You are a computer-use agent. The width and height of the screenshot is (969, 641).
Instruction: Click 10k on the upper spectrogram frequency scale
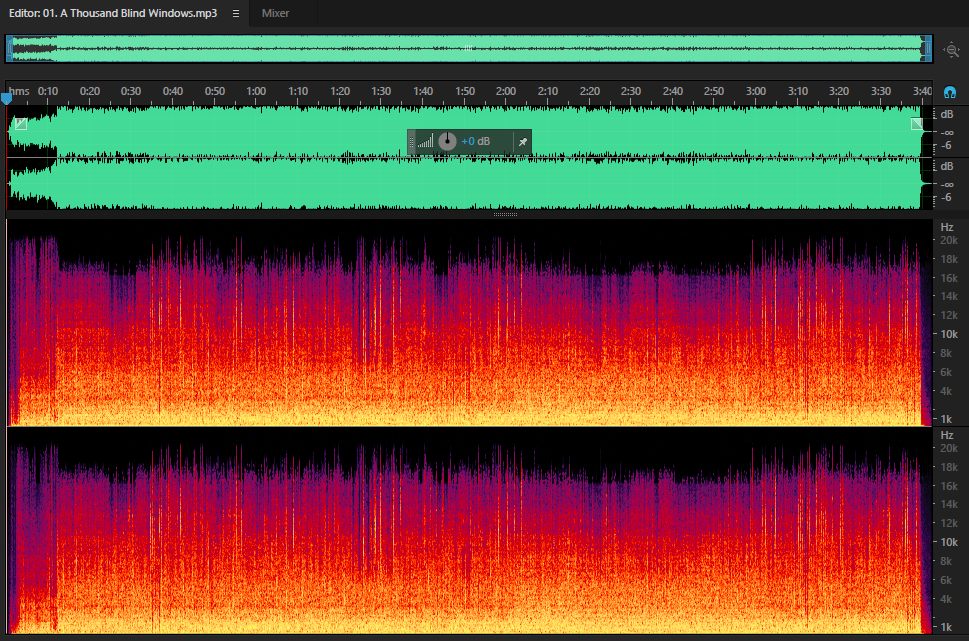coord(949,334)
